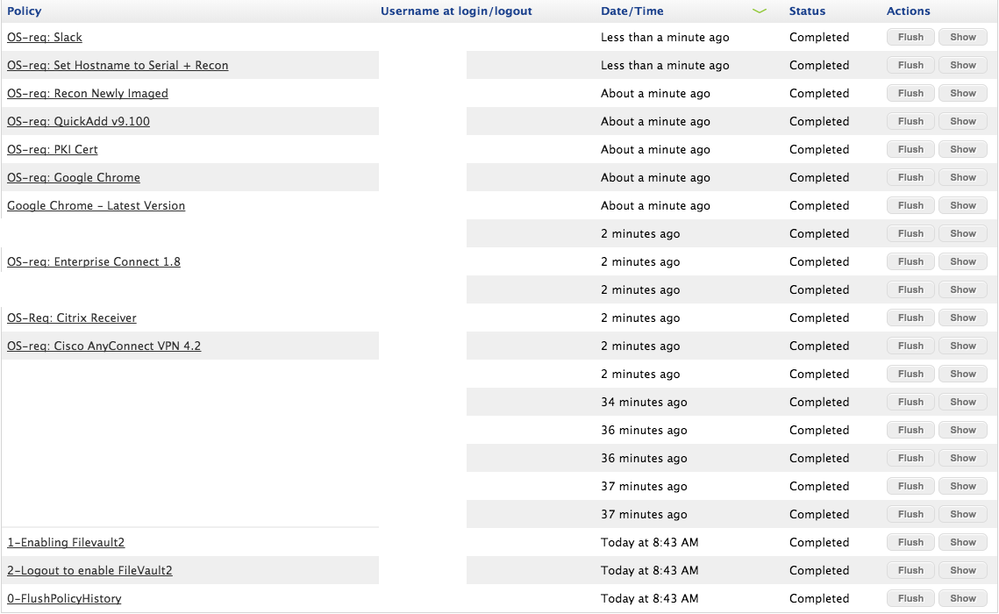Toggle the Date/Time sort arrow
This screenshot has height=614, width=999.
point(759,11)
